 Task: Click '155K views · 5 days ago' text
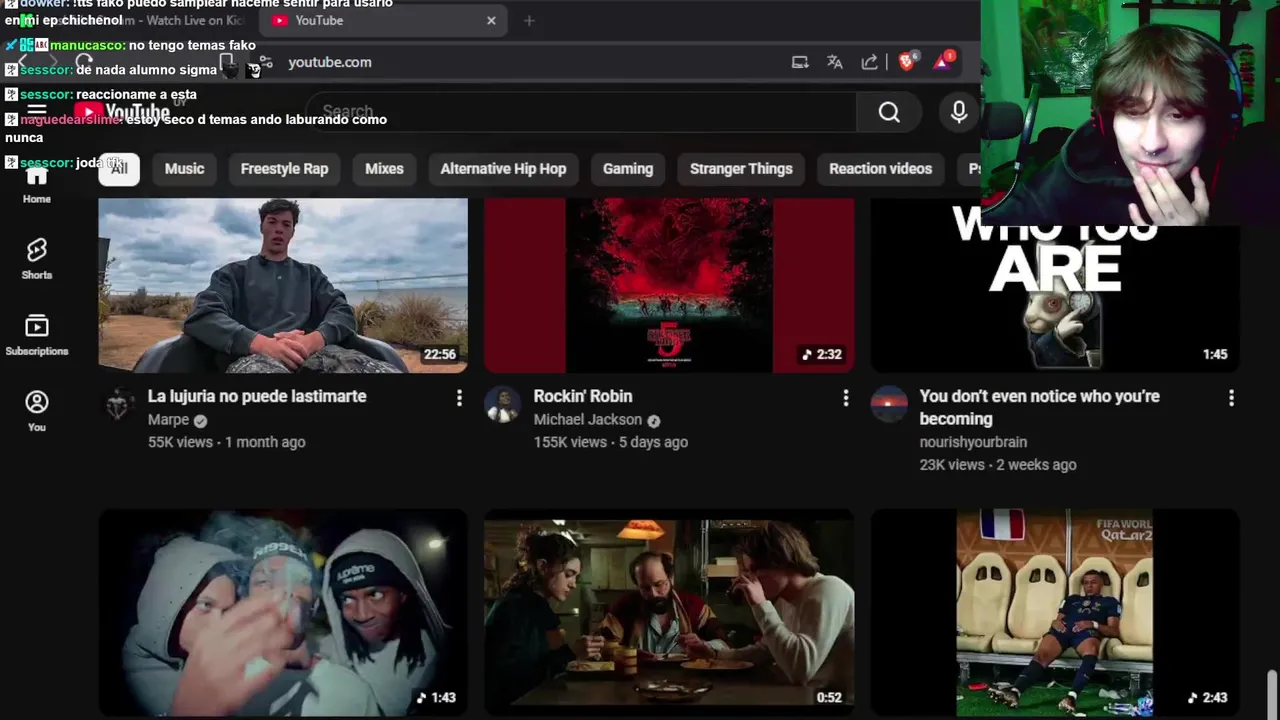click(x=610, y=442)
